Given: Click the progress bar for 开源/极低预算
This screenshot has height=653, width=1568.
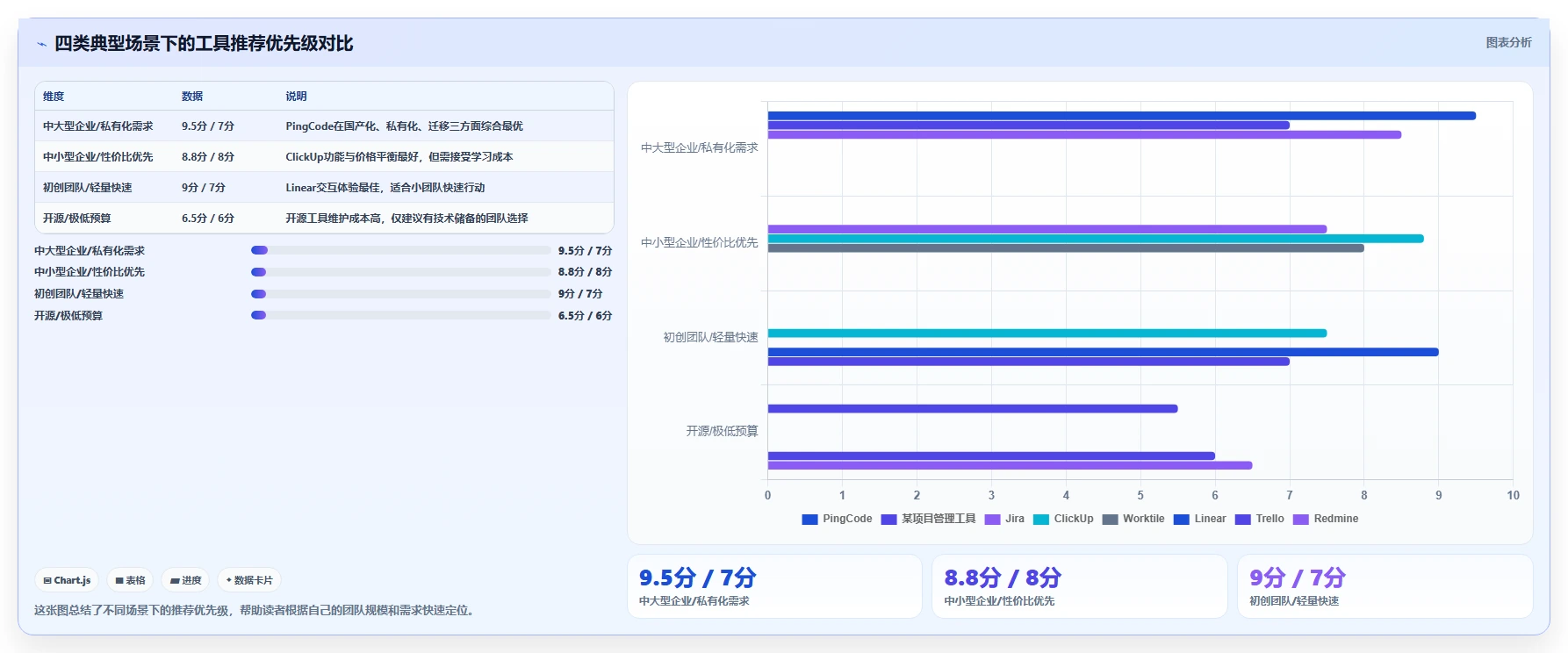Looking at the screenshot, I should pos(401,315).
